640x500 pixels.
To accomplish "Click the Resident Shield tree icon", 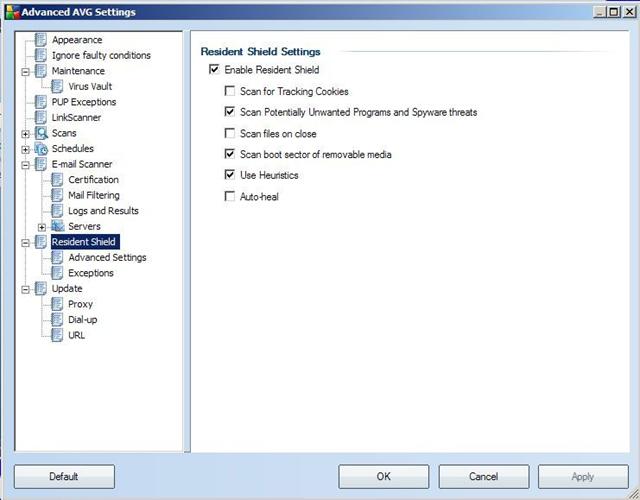I will (x=41, y=242).
